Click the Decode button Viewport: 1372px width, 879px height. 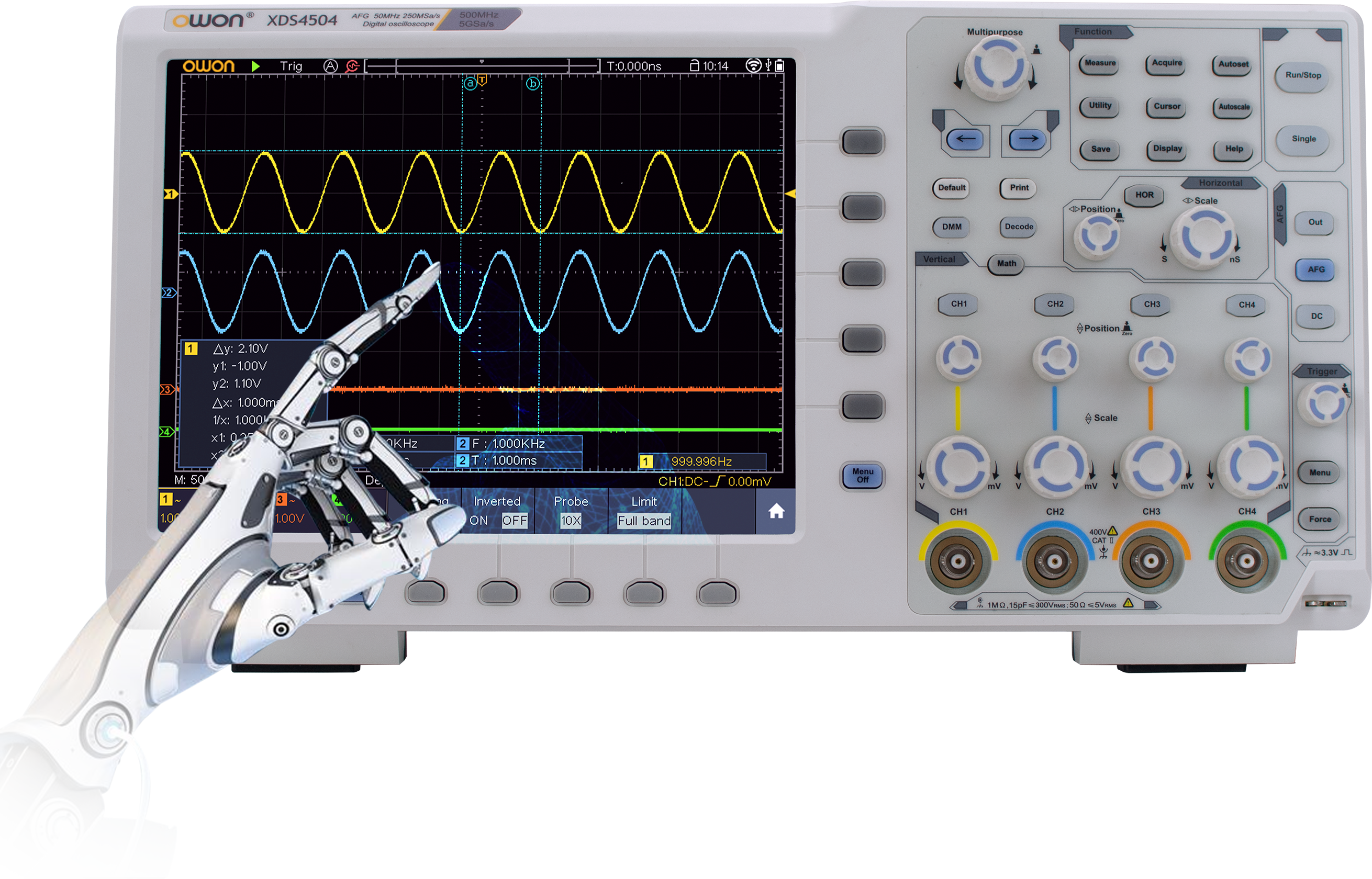point(1019,227)
